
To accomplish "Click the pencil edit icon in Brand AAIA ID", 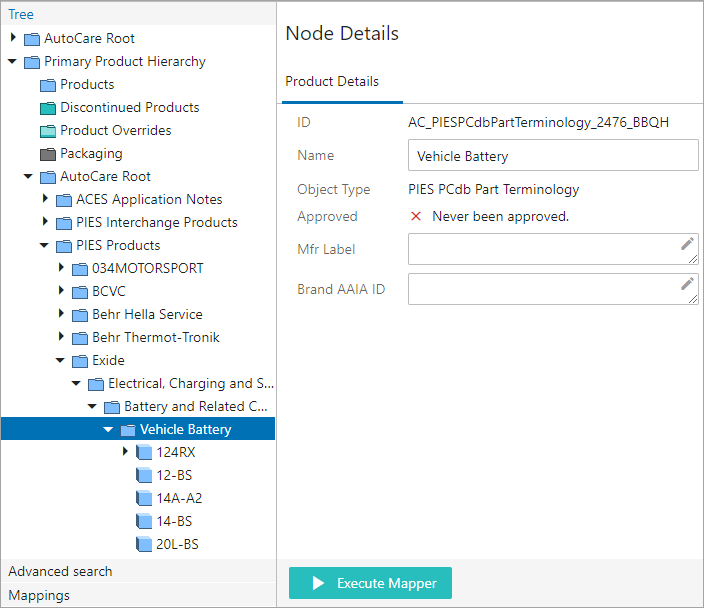I will point(687,284).
